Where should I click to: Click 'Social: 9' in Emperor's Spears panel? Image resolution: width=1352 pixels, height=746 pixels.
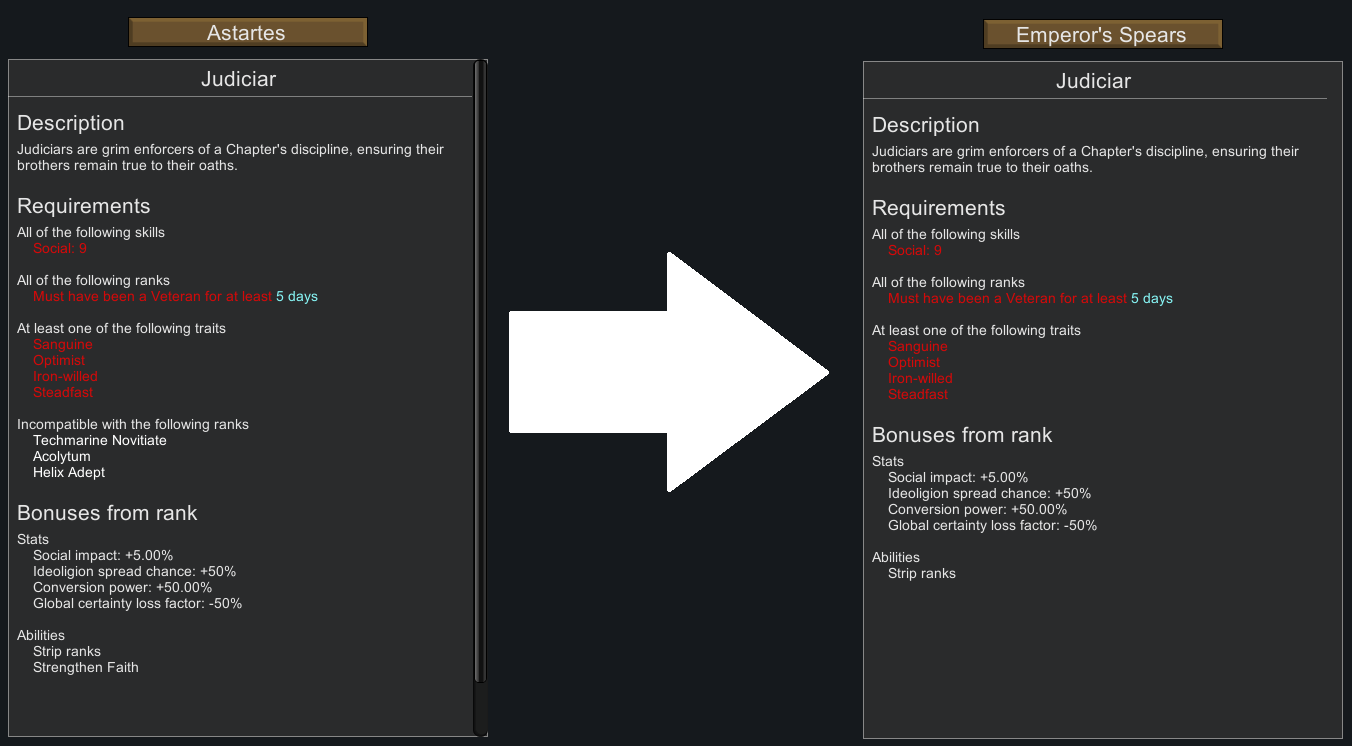915,250
